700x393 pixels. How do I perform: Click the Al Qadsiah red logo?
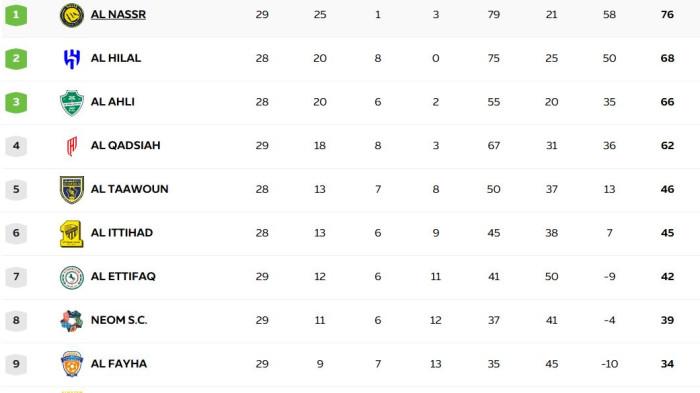71,146
